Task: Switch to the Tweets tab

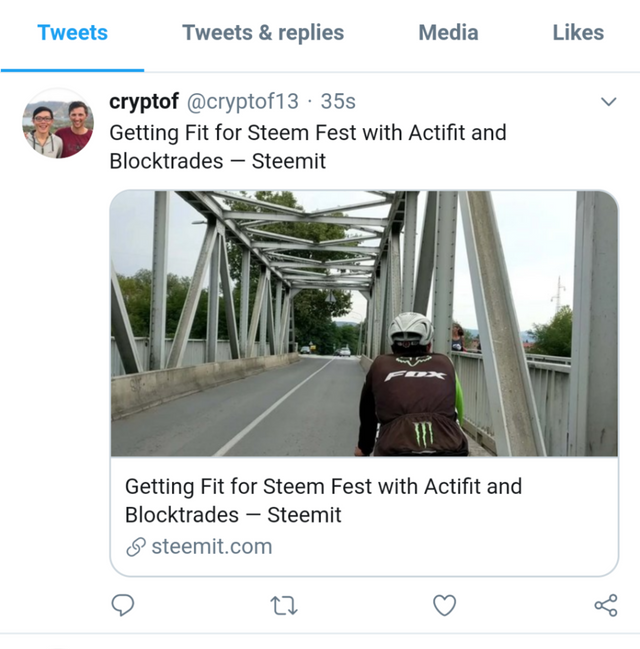Action: 72,33
